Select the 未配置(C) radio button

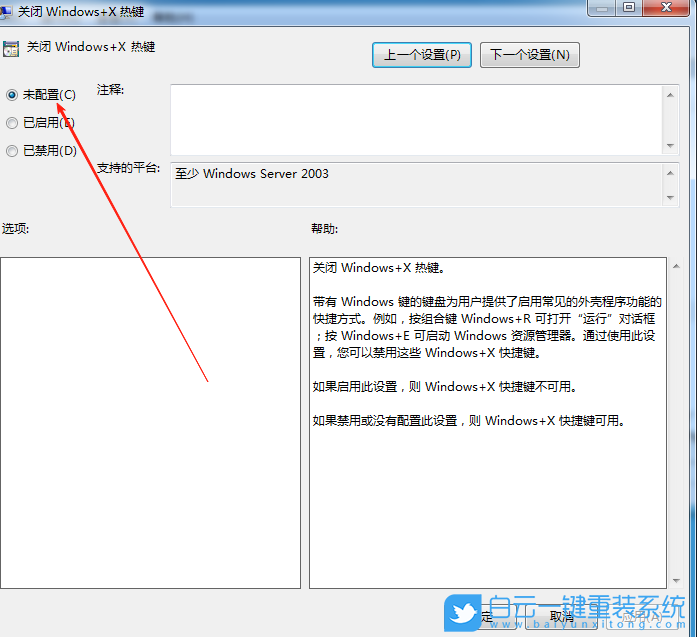[x=12, y=95]
